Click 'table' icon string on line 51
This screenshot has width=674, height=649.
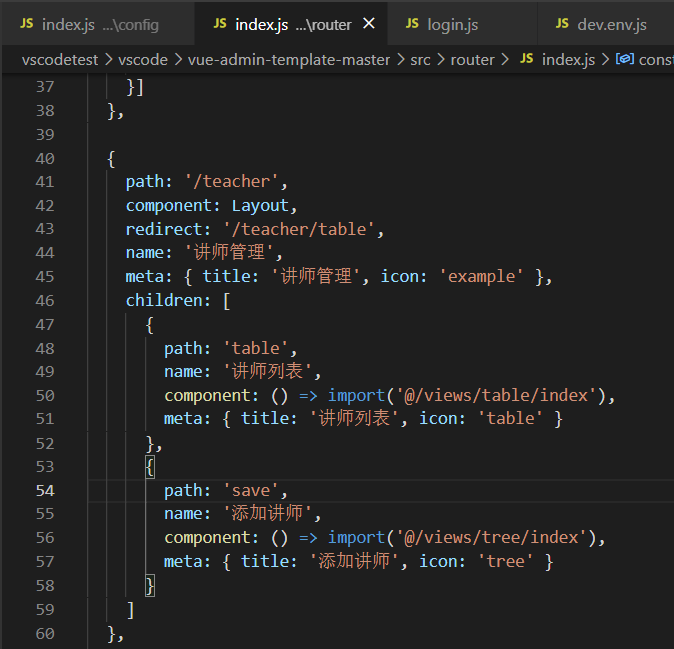510,419
